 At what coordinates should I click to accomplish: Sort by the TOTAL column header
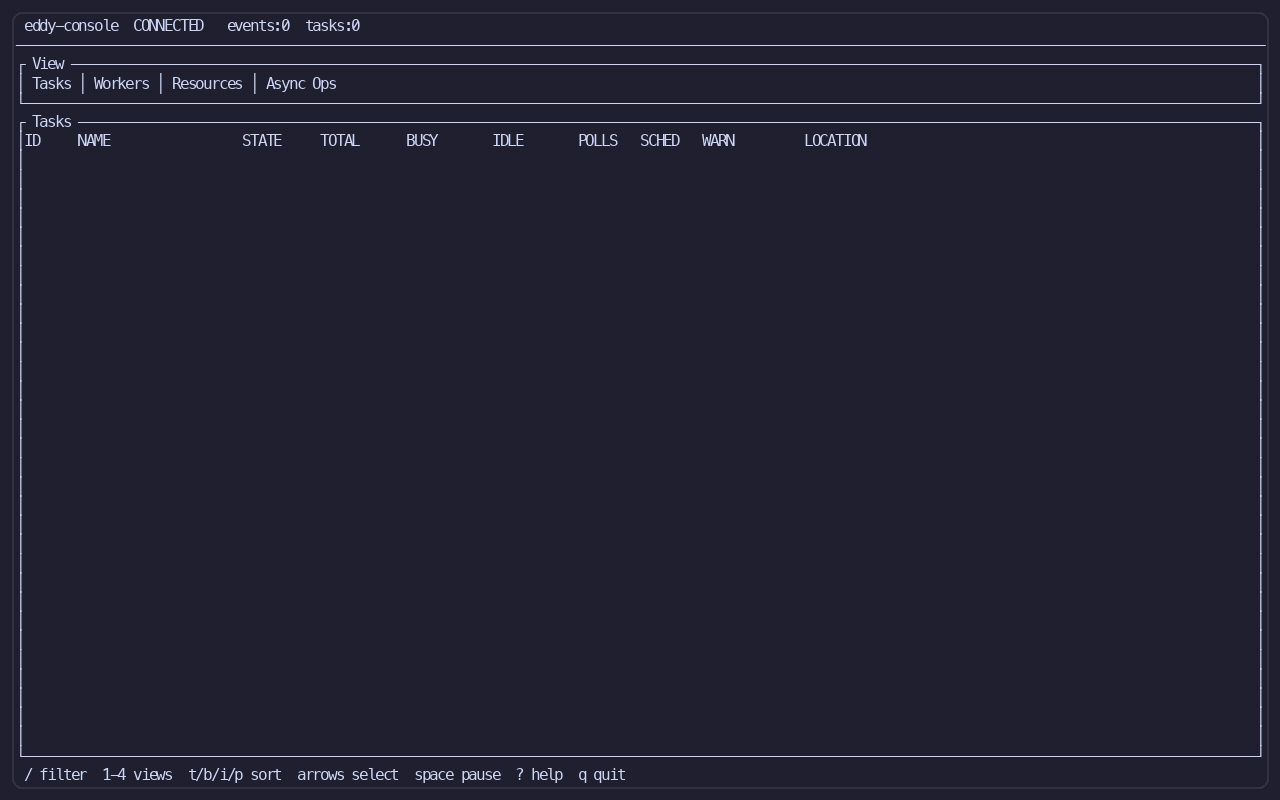[x=340, y=141]
